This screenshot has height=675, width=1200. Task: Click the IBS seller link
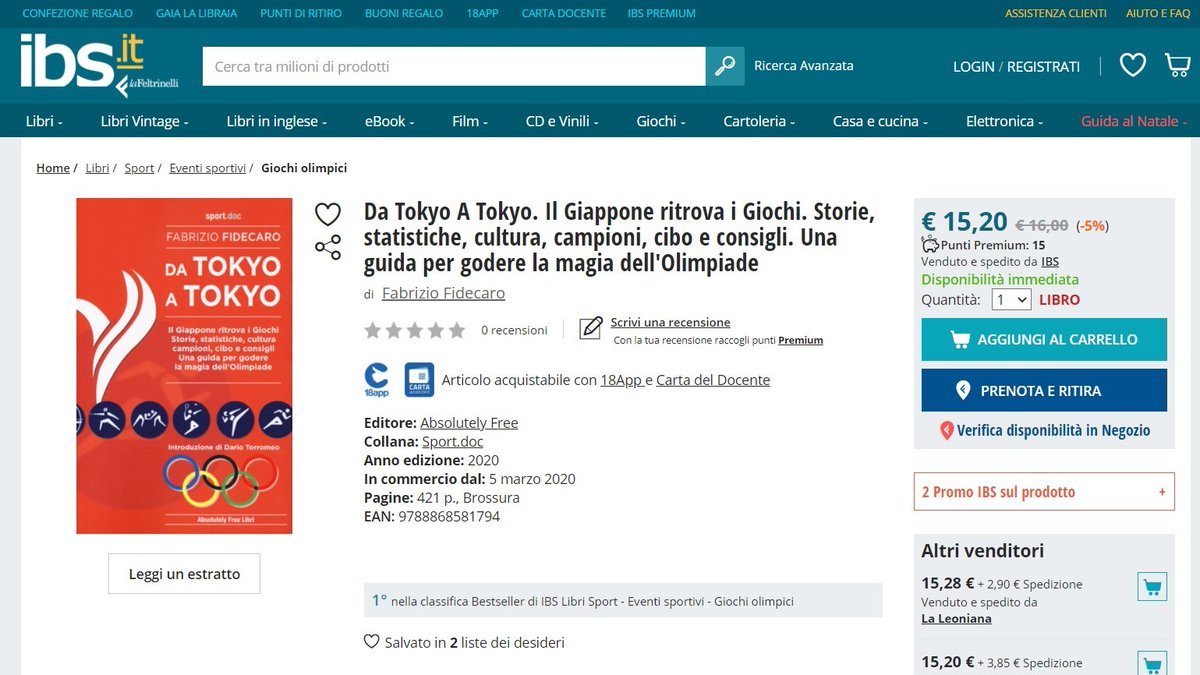pyautogui.click(x=1050, y=262)
